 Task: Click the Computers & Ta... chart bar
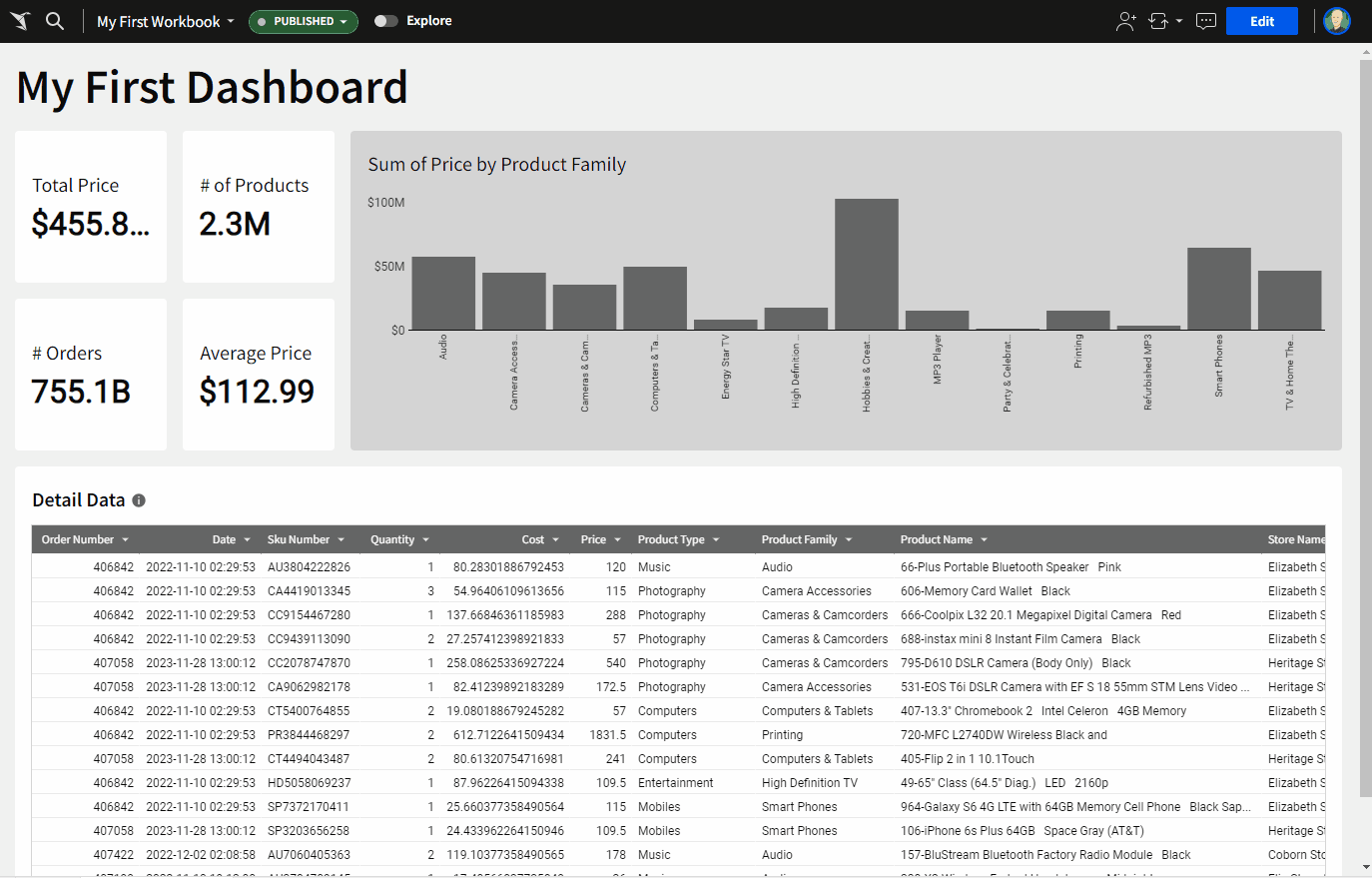point(655,299)
